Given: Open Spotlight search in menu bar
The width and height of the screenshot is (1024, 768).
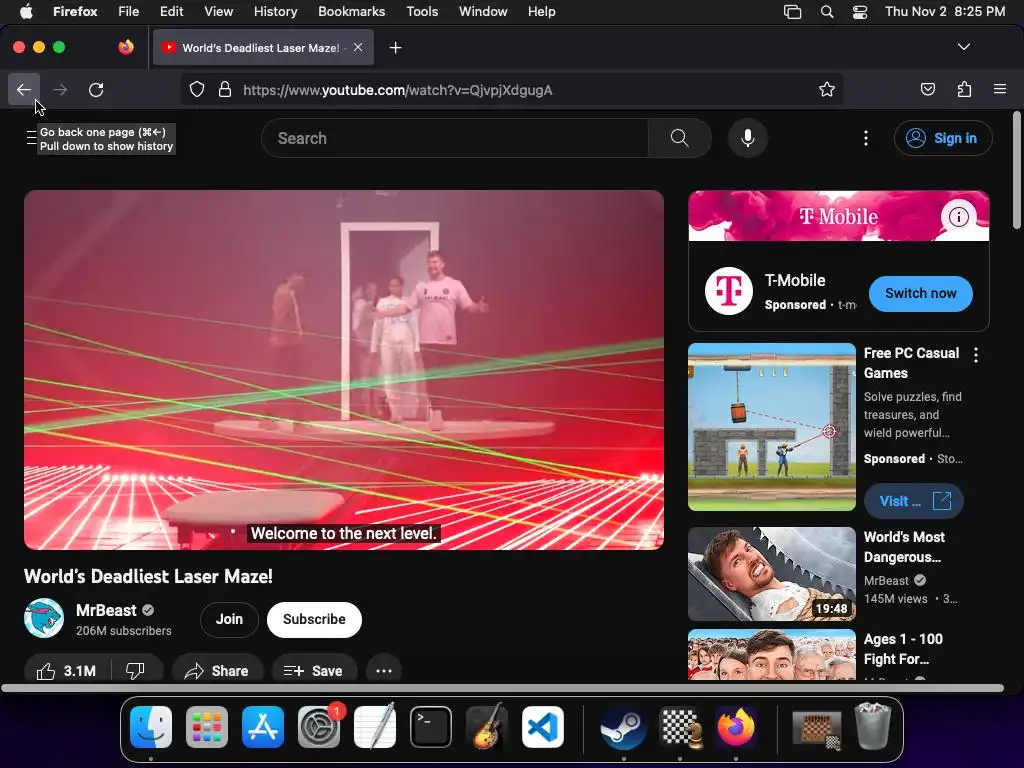Looking at the screenshot, I should [x=827, y=12].
